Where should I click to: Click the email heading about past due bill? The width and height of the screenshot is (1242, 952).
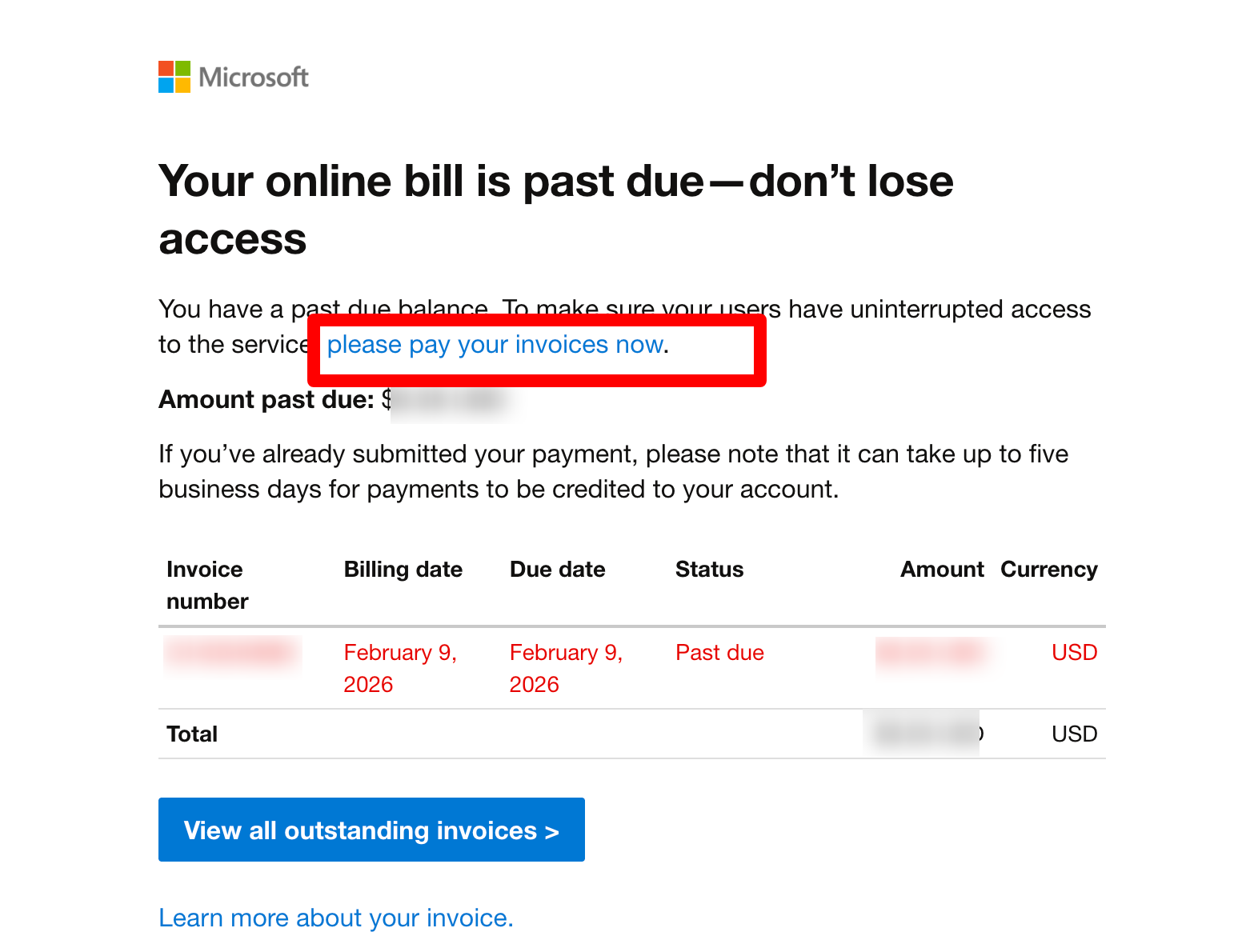[x=555, y=210]
